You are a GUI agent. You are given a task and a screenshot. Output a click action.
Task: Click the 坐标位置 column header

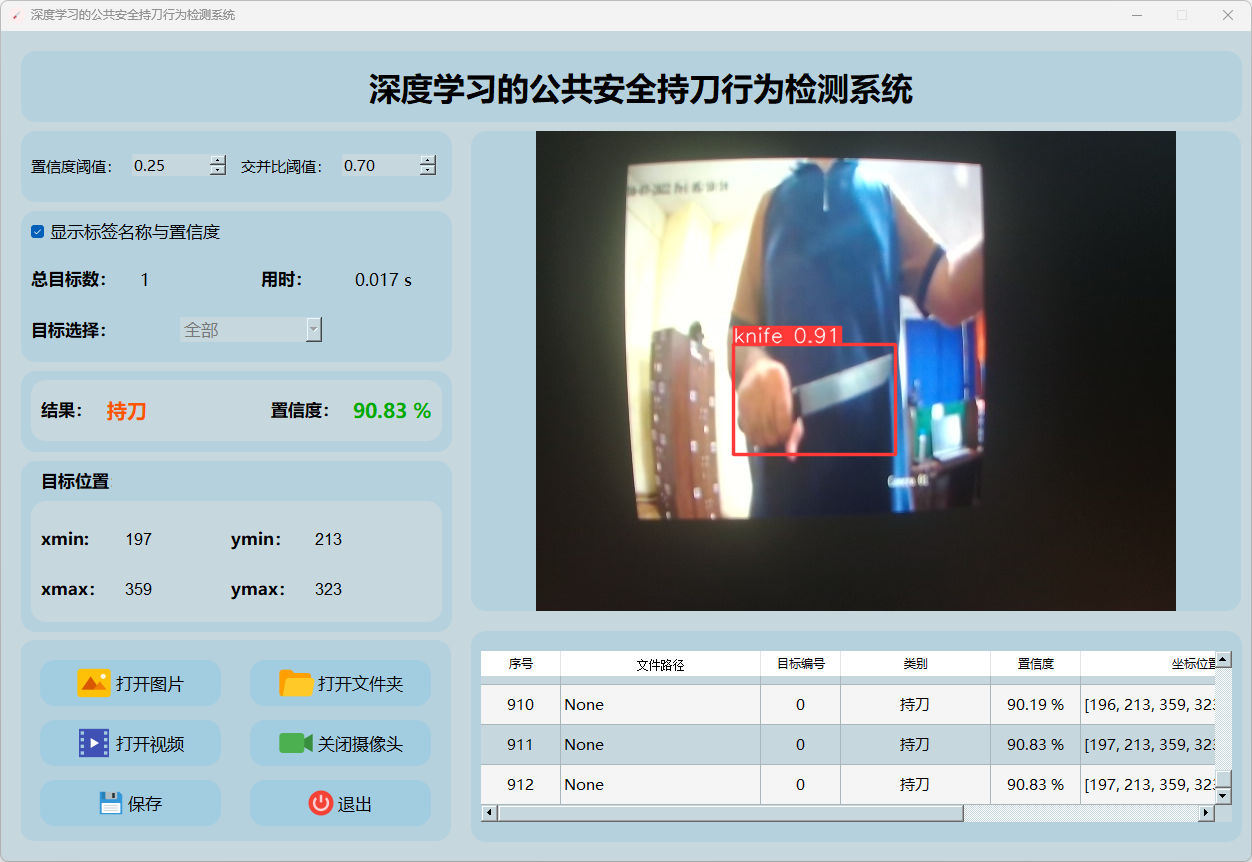click(1148, 664)
